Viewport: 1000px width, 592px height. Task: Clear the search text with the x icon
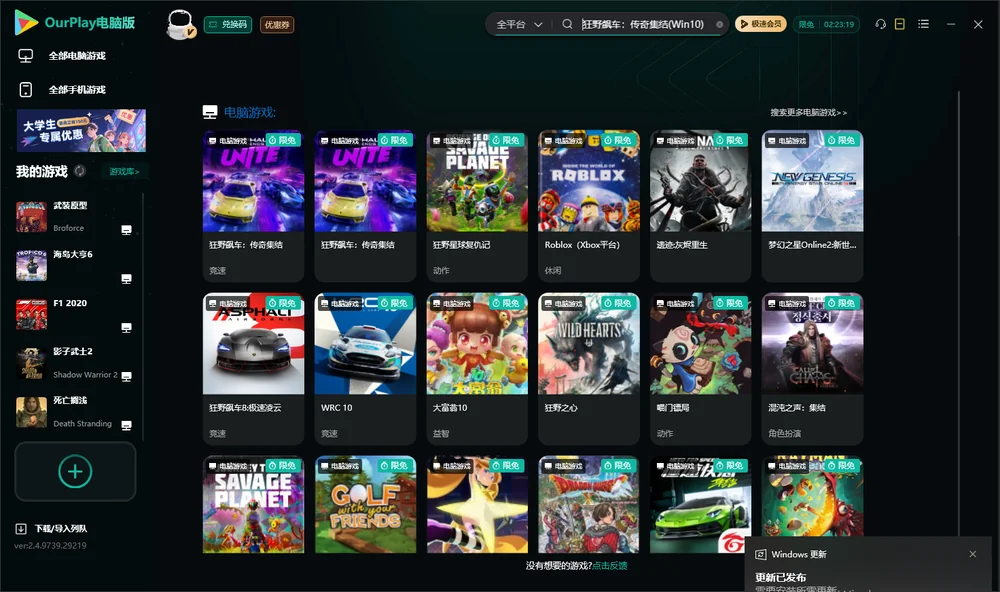click(x=719, y=24)
